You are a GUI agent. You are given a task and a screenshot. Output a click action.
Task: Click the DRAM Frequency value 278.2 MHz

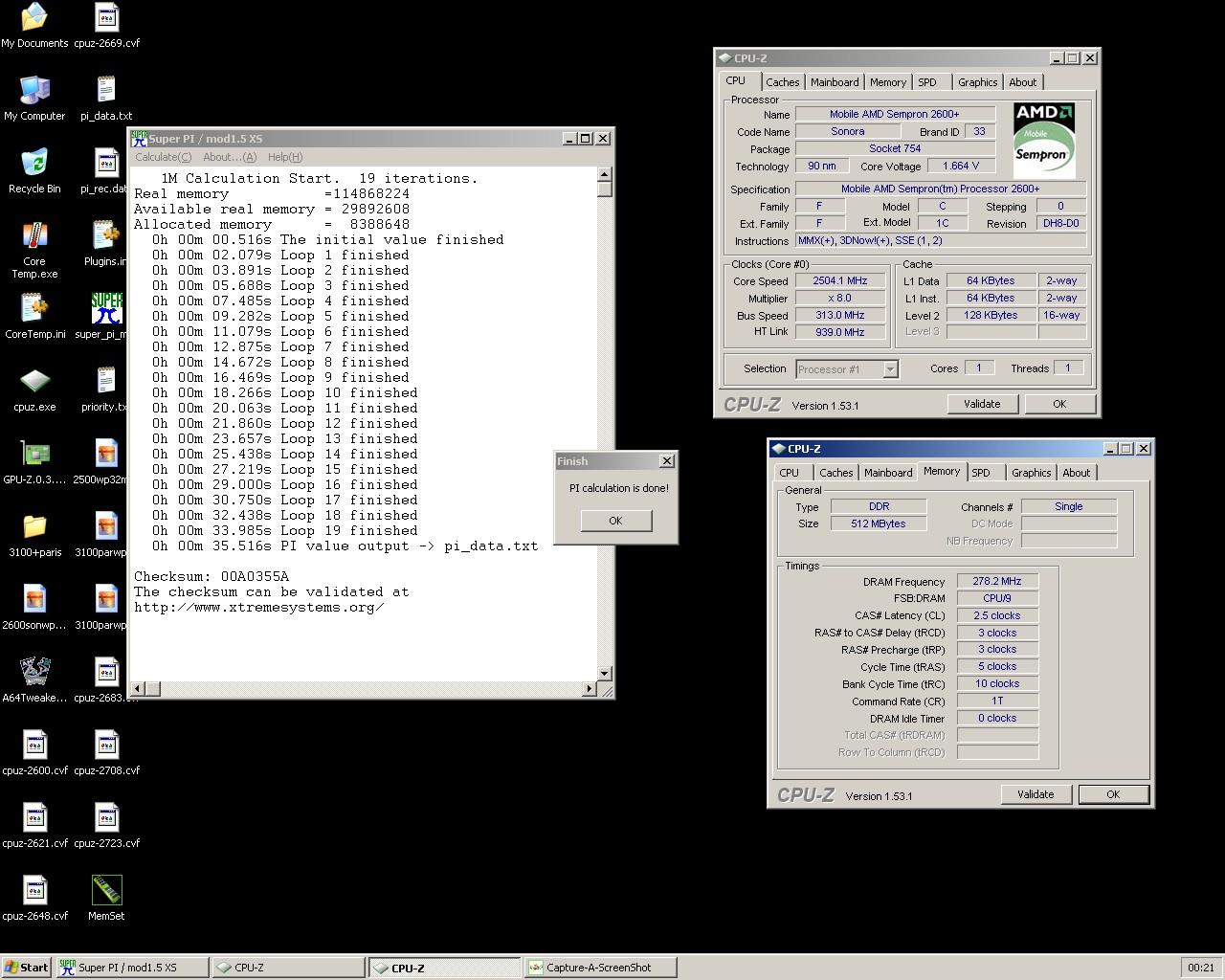997,581
